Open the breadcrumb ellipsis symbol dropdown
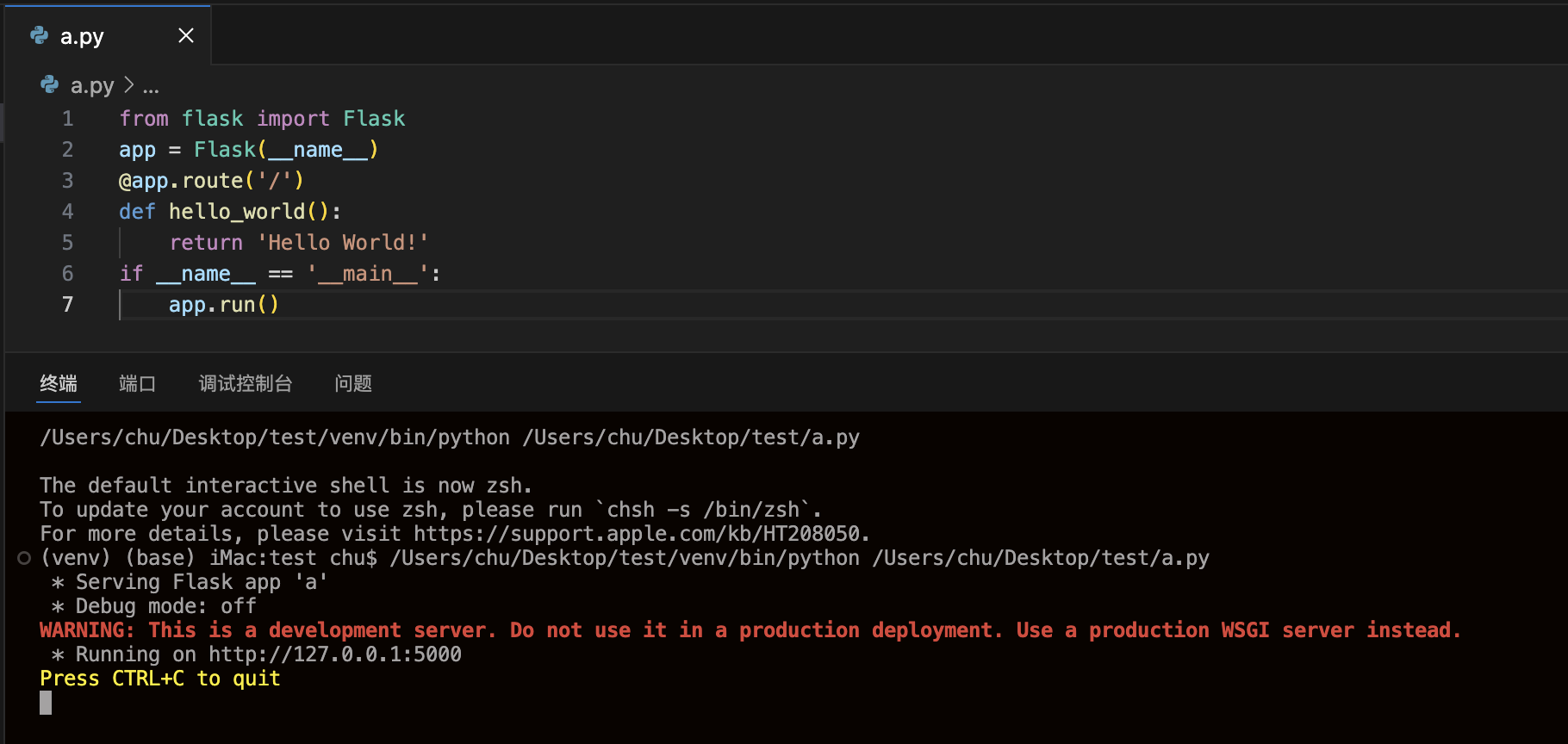Image resolution: width=1568 pixels, height=744 pixels. tap(151, 86)
